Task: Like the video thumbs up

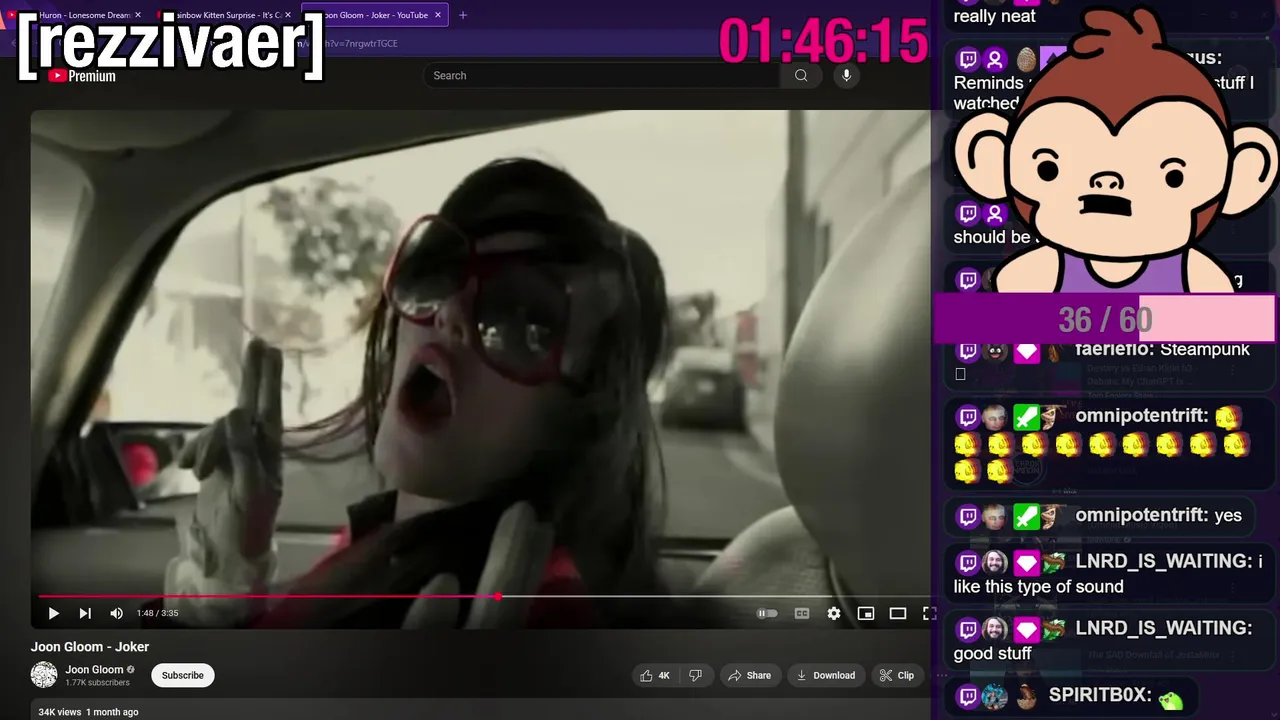Action: (655, 675)
